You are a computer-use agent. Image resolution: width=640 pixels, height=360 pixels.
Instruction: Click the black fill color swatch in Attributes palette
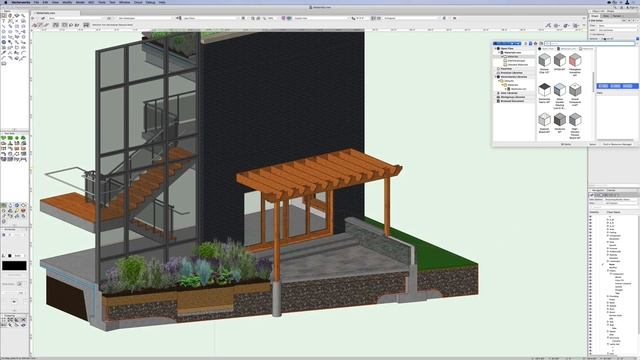[14, 266]
